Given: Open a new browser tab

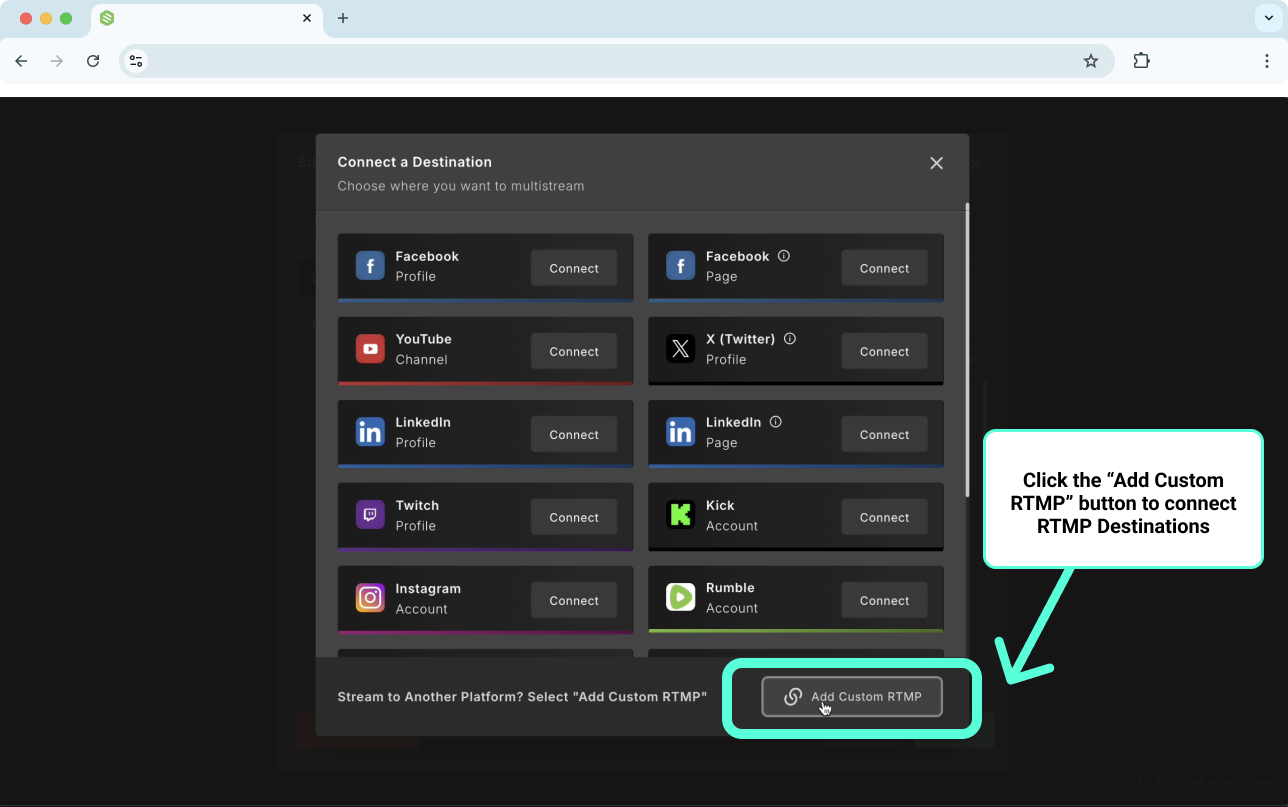Looking at the screenshot, I should click(343, 18).
